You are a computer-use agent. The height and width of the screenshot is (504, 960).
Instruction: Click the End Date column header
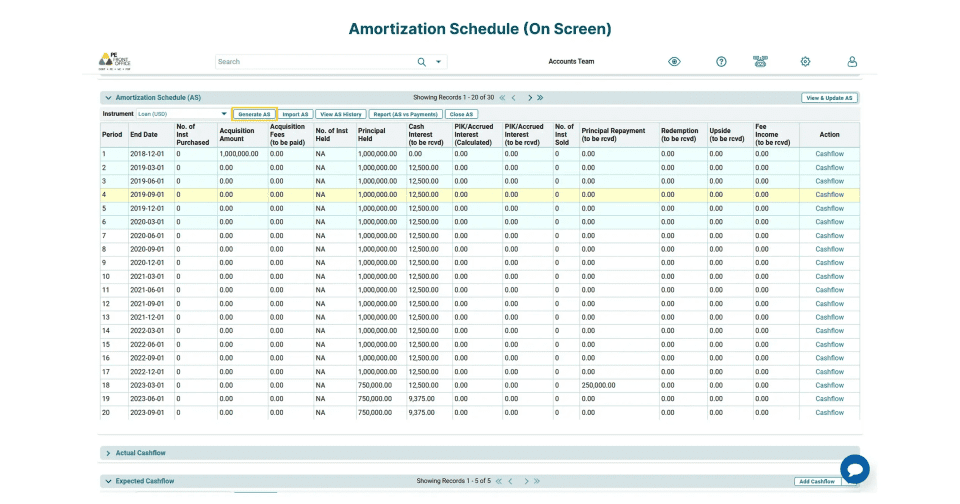click(x=144, y=135)
